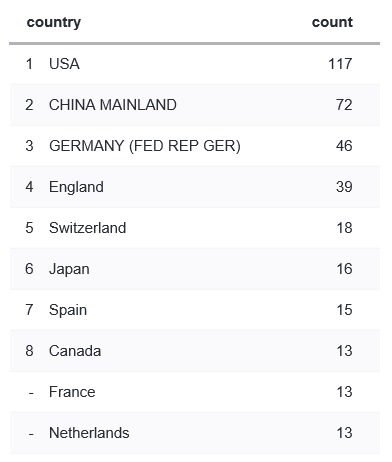Click the France country name

point(72,392)
